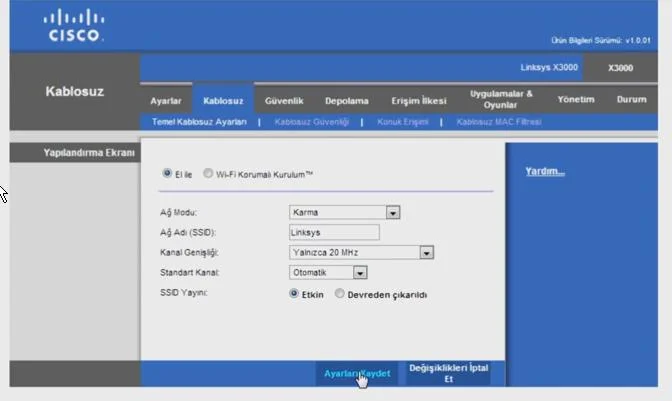Screen dimensions: 672x401
Task: Open the Ağ Modu dropdown
Action: click(393, 212)
